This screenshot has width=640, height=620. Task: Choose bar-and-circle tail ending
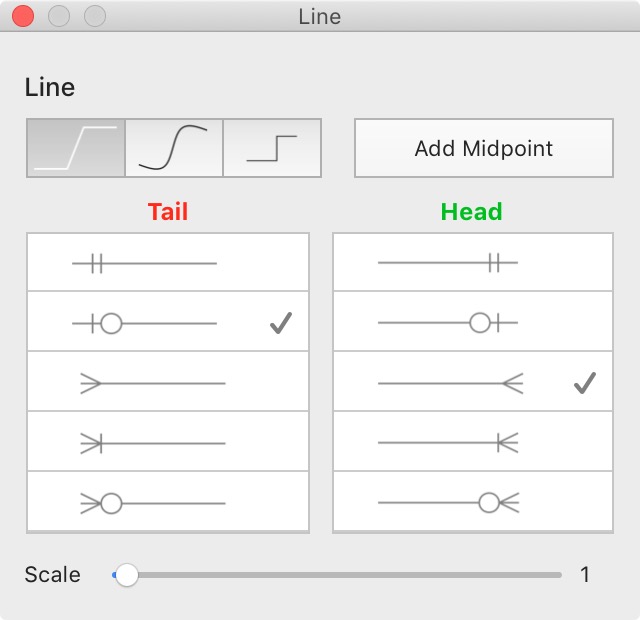tap(168, 322)
